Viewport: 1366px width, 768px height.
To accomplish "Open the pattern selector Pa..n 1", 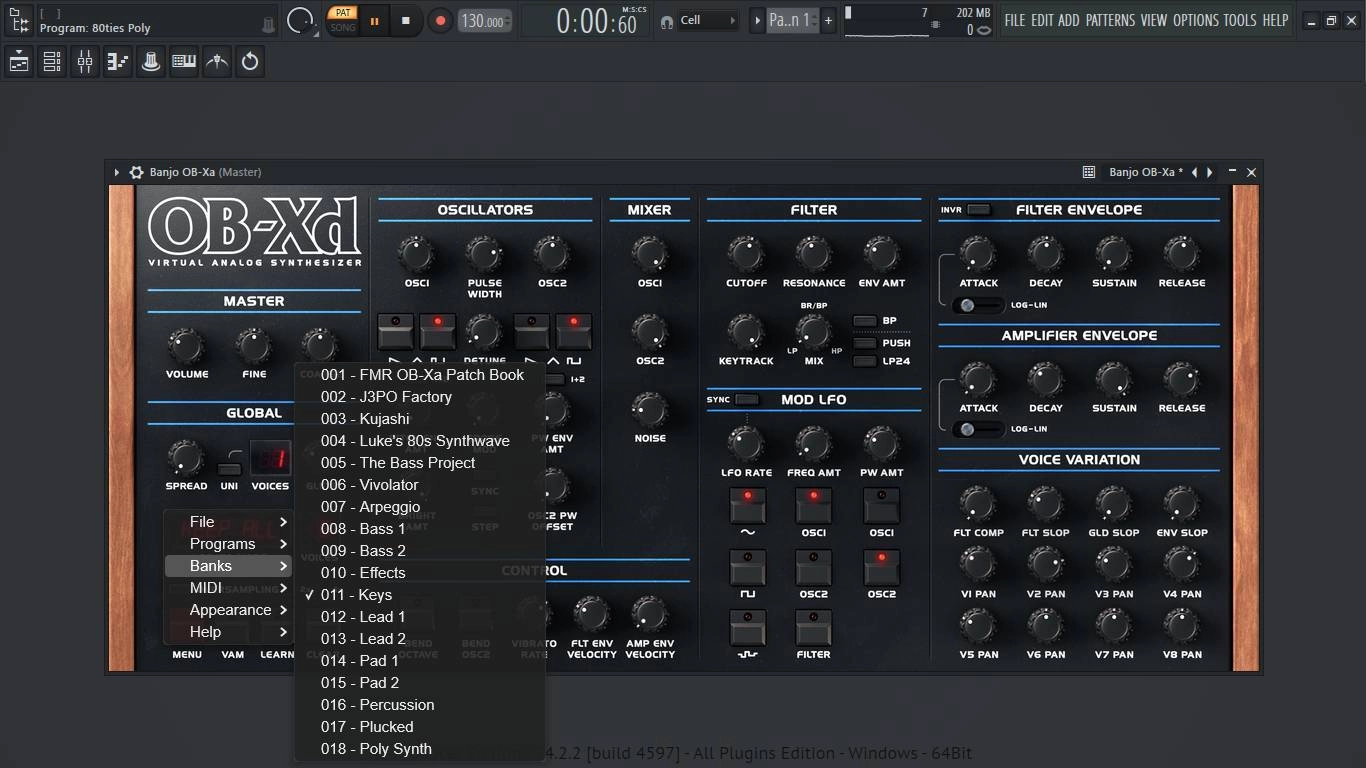I will point(791,20).
